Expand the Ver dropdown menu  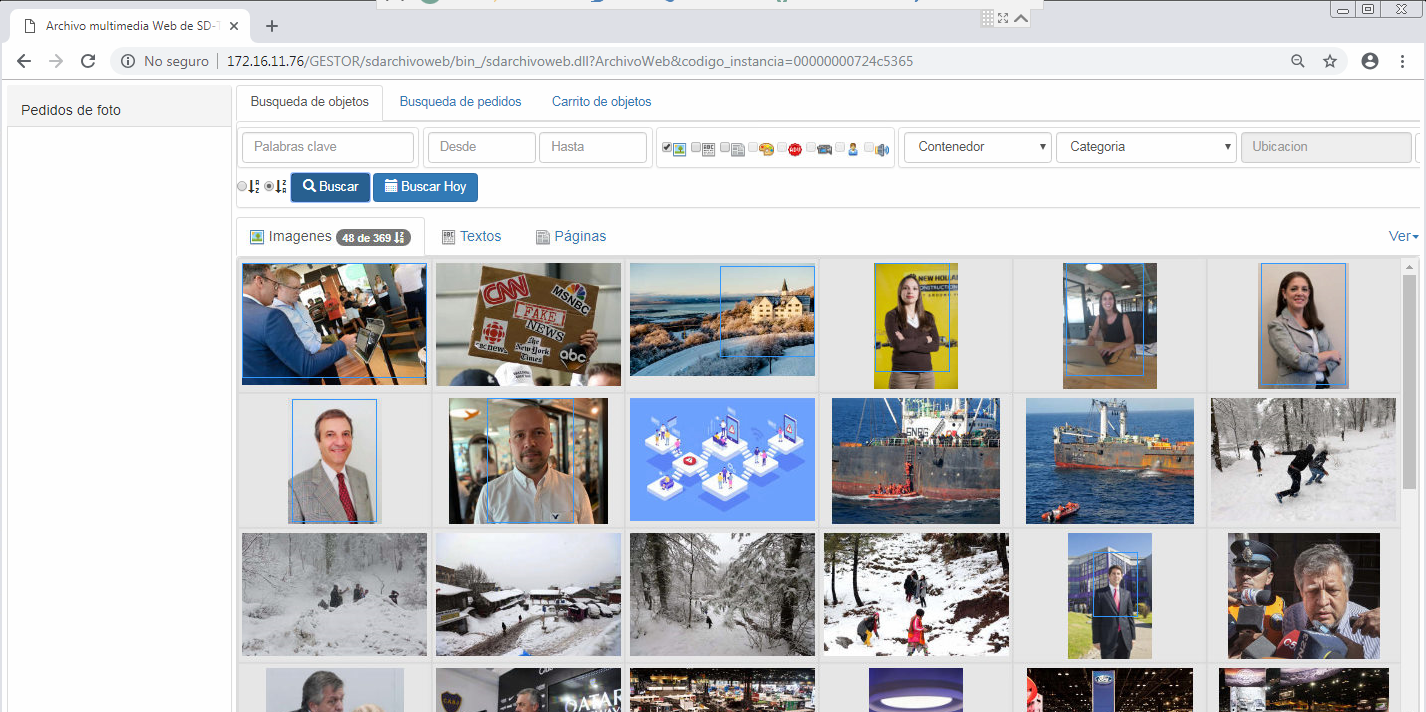pos(1403,236)
